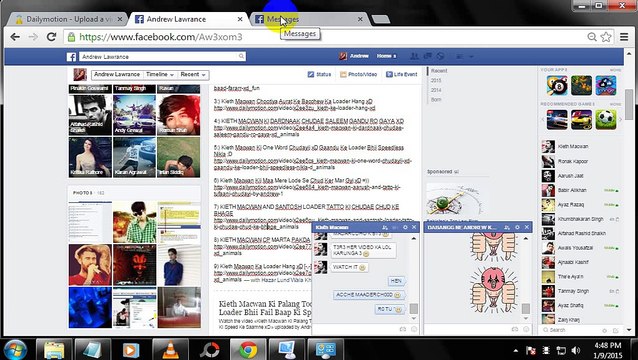Screen dimensions: 638x360
Task: Open File Explorer from taskbar
Action: pos(54,349)
